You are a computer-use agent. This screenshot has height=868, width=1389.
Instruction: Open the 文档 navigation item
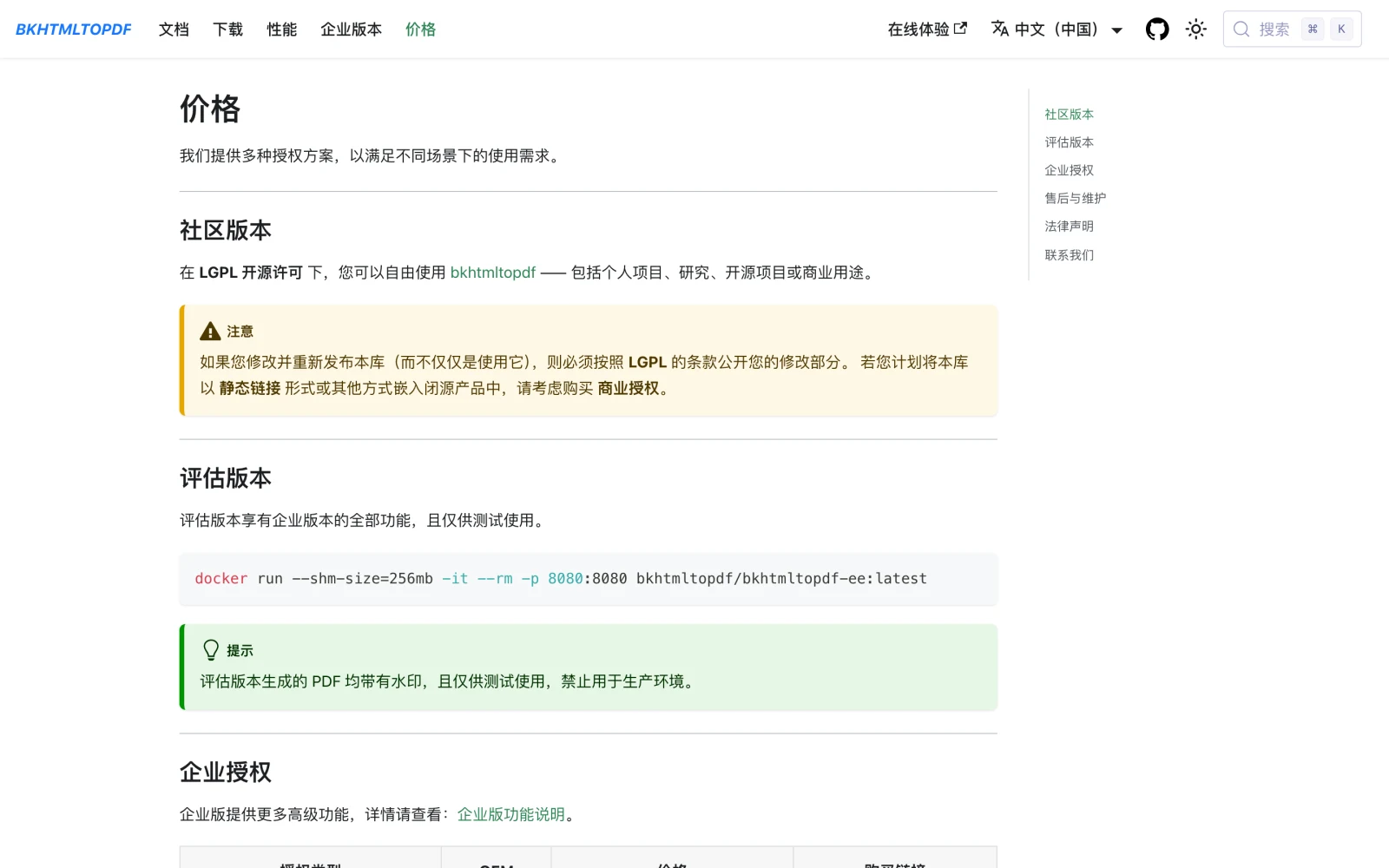click(x=174, y=30)
